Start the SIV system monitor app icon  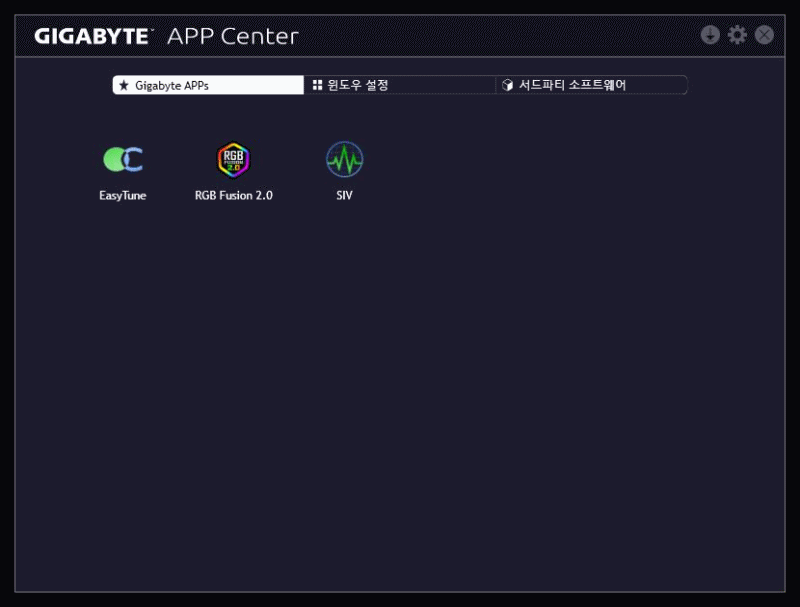[x=344, y=160]
